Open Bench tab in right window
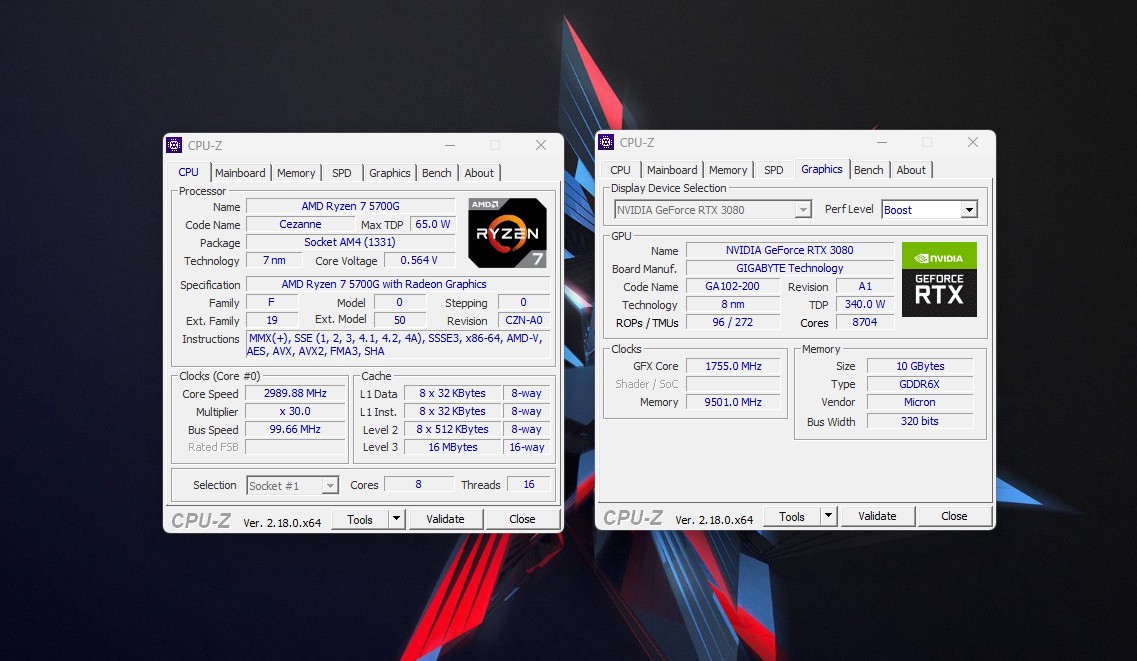This screenshot has width=1137, height=661. [x=869, y=170]
